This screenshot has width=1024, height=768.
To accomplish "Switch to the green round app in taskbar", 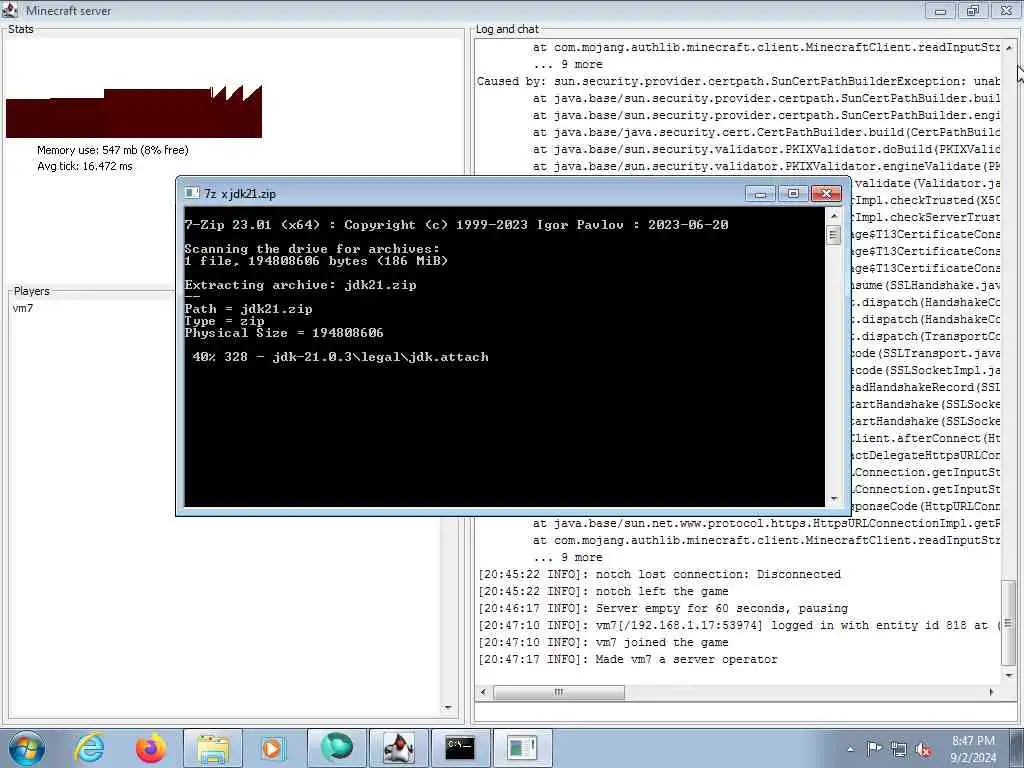I will click(x=336, y=748).
